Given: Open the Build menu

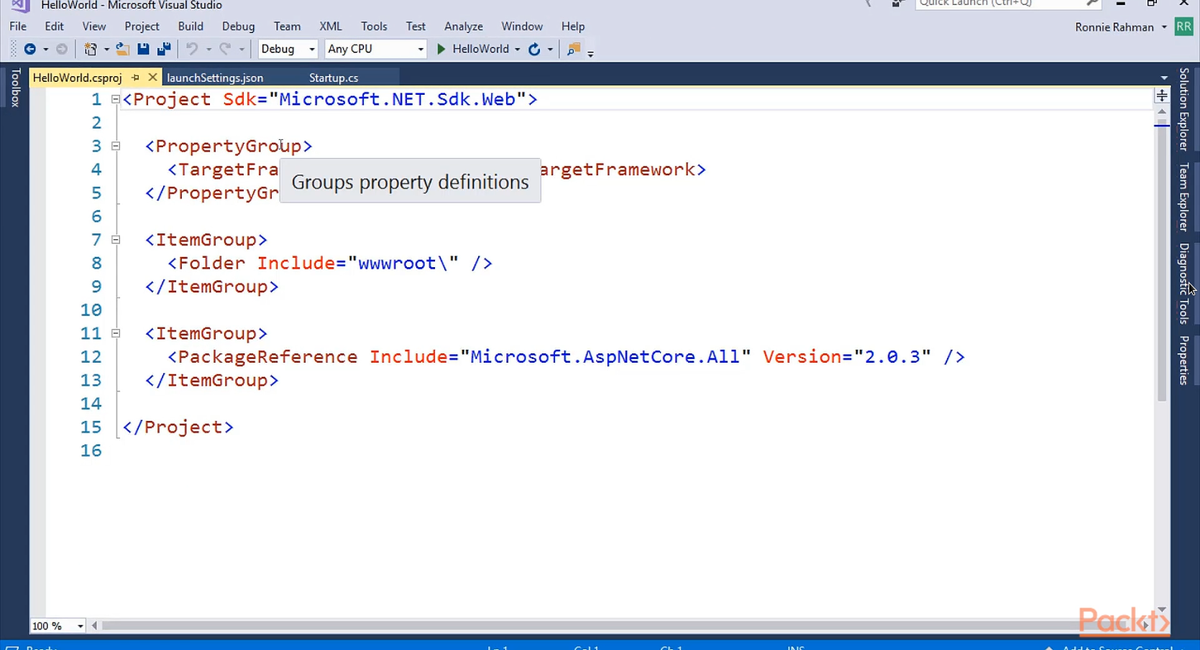Looking at the screenshot, I should tap(190, 26).
